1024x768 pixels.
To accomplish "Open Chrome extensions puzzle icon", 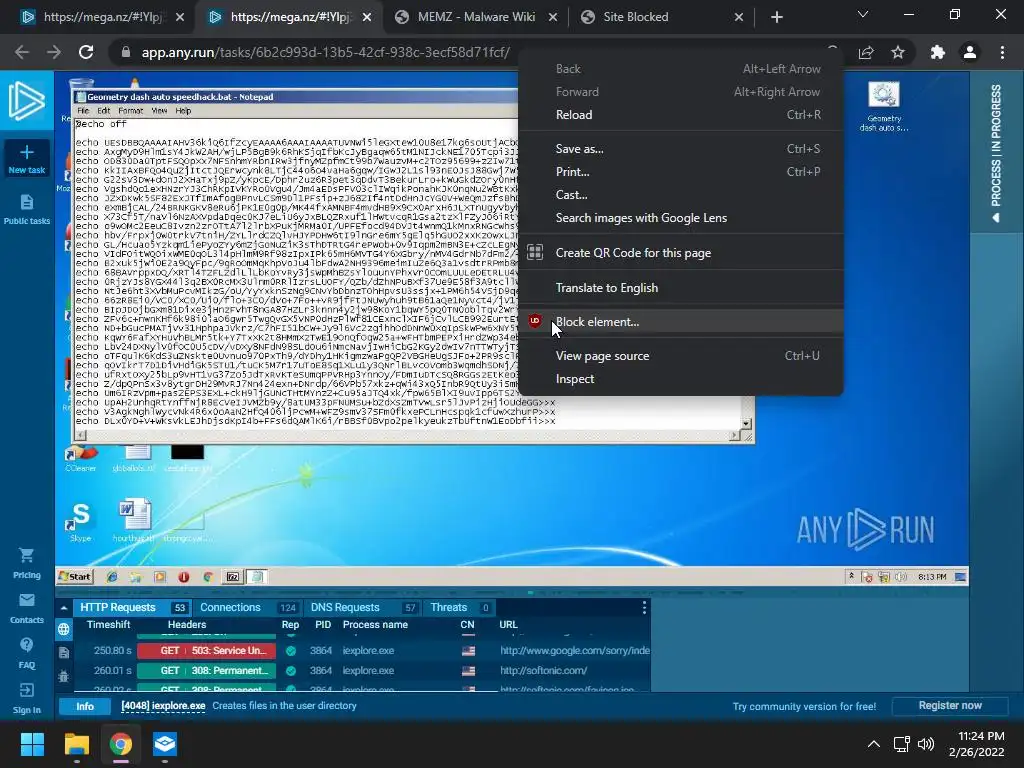I will 938,52.
